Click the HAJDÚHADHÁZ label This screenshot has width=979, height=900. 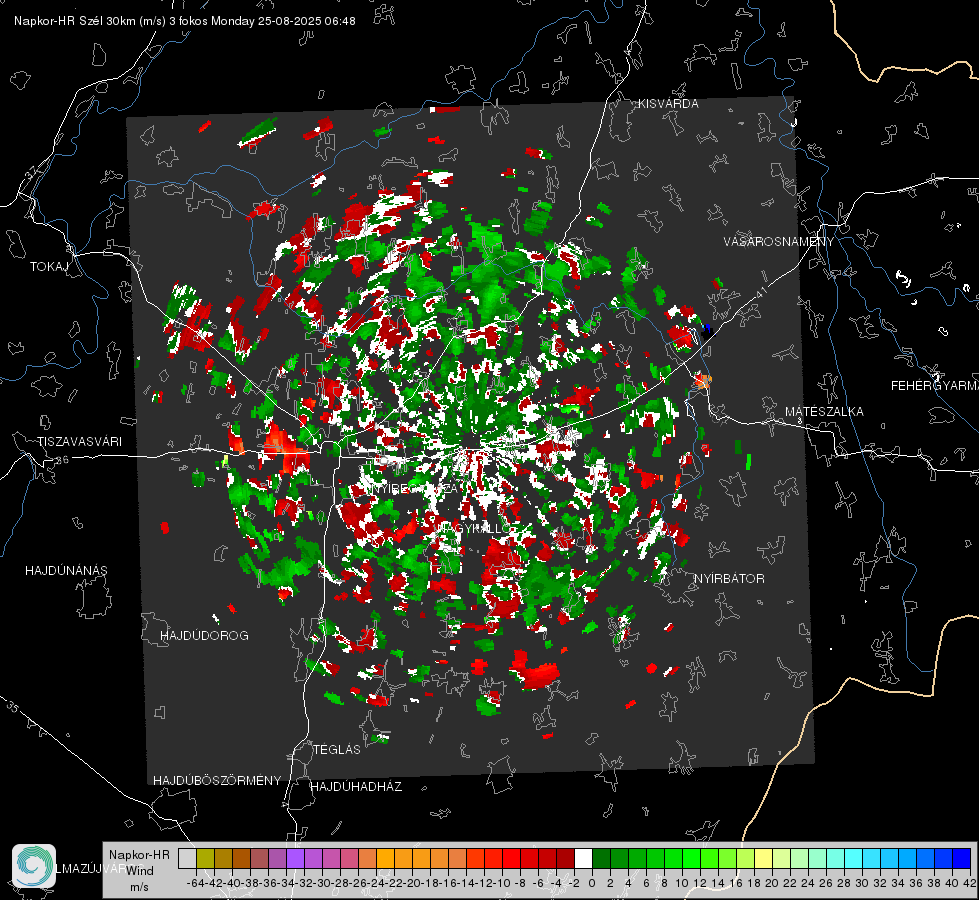pyautogui.click(x=356, y=787)
